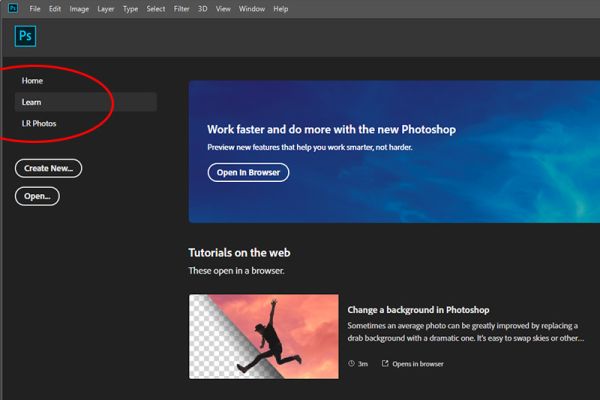Open the jumping silhouette tutorial thumbnail
This screenshot has height=400, width=600.
pos(264,336)
